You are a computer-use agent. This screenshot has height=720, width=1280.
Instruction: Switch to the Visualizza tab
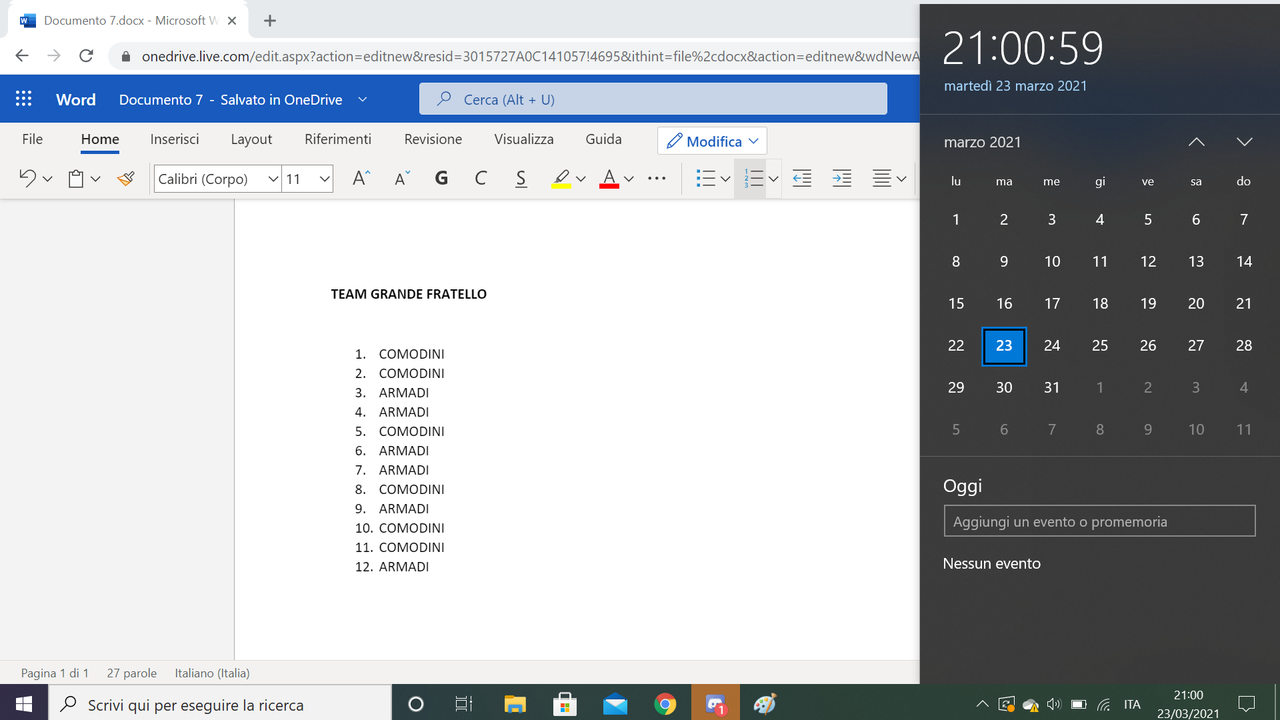pos(524,139)
